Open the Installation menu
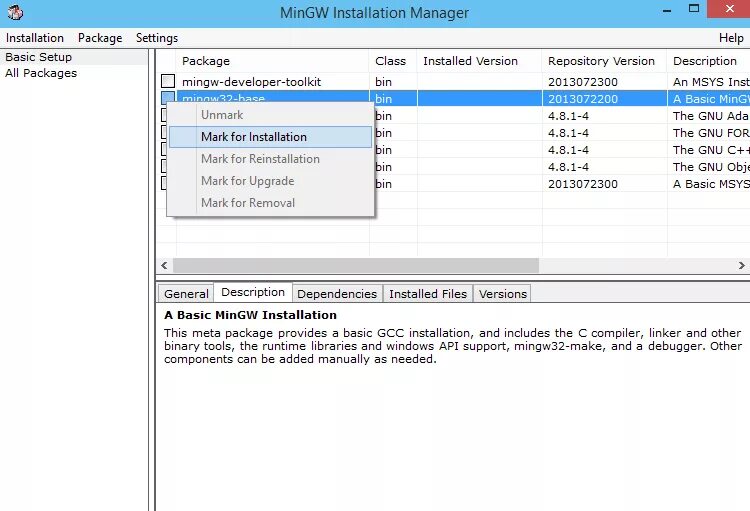 coord(35,38)
